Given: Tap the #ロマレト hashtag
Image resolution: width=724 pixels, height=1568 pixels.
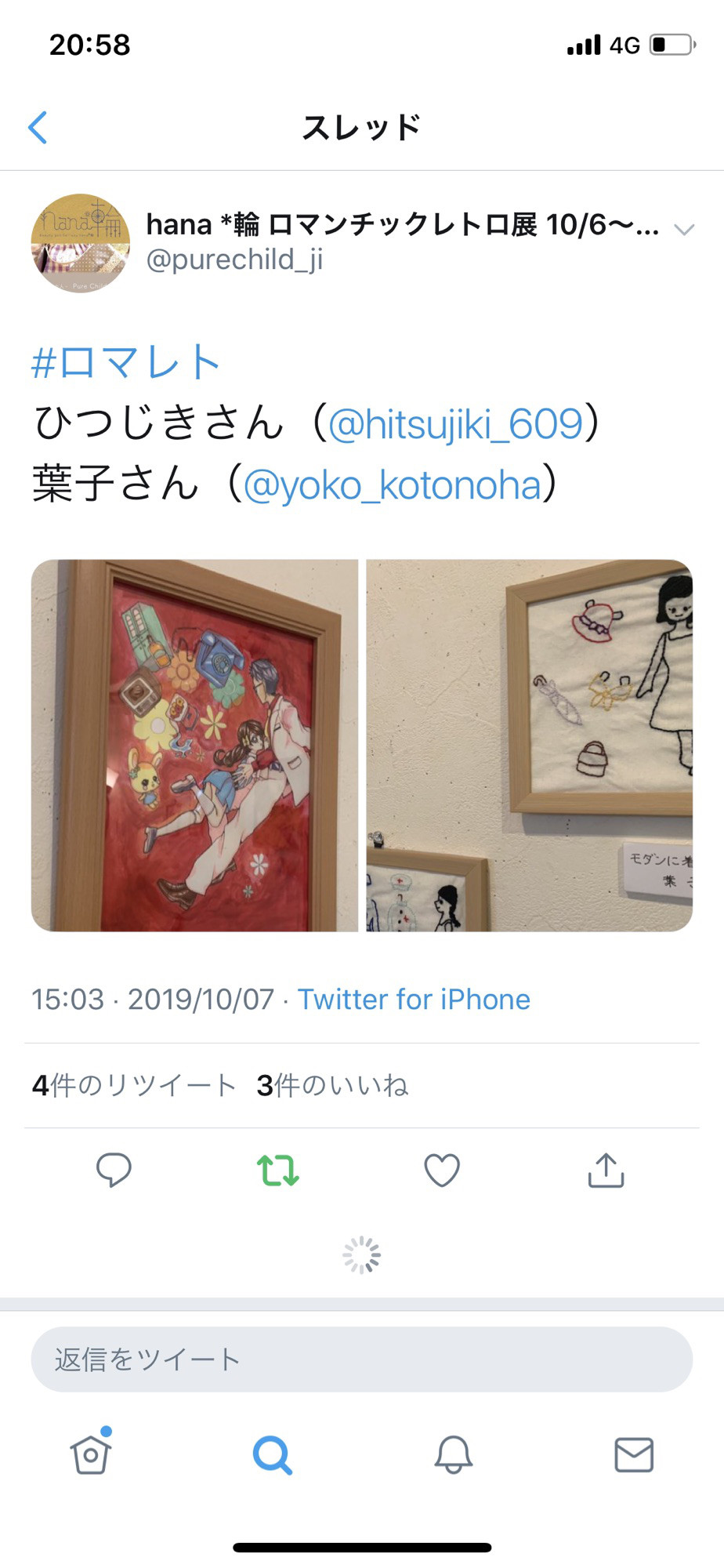Looking at the screenshot, I should pyautogui.click(x=125, y=362).
